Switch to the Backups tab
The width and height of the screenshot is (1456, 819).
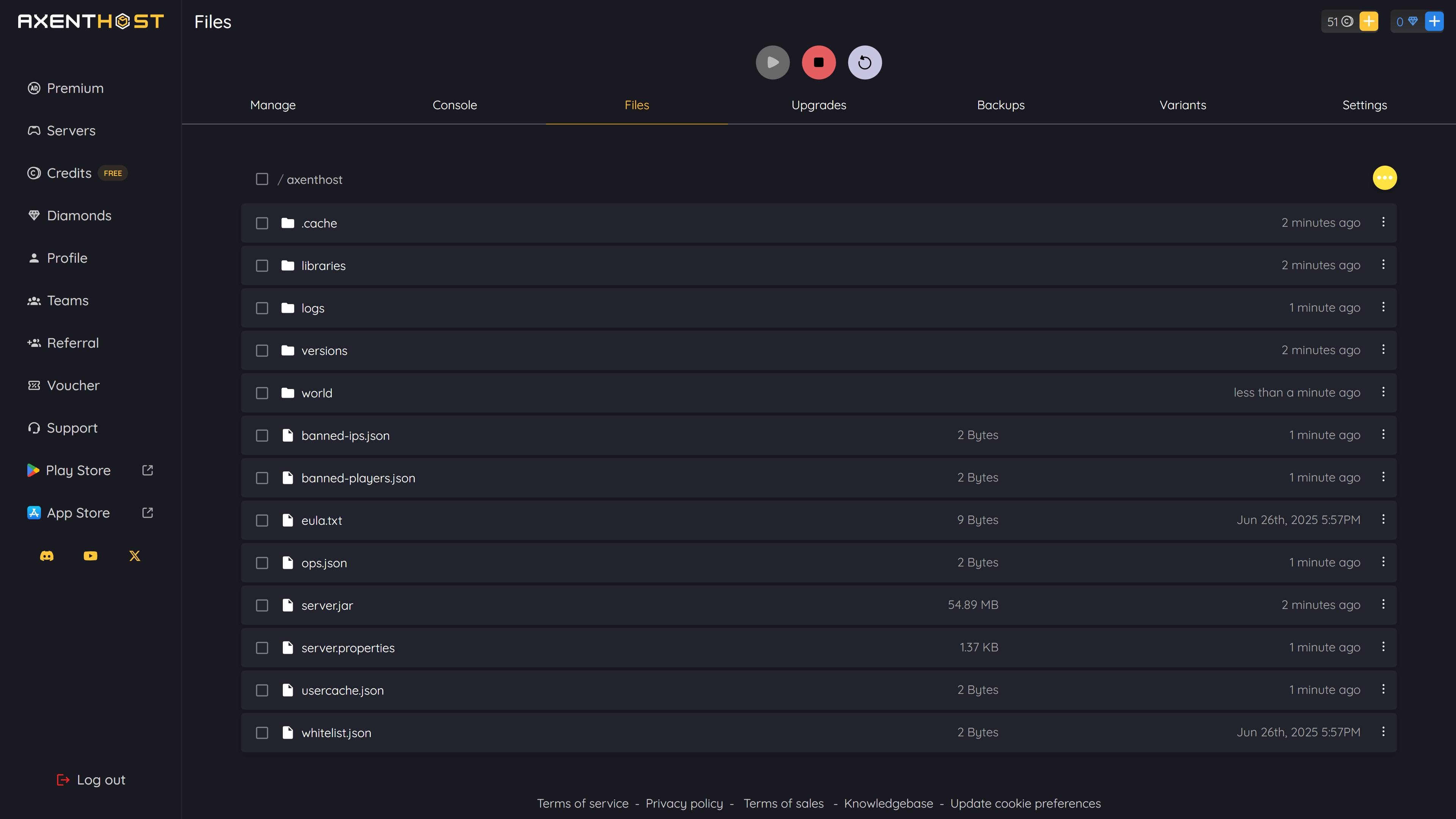[x=1001, y=105]
